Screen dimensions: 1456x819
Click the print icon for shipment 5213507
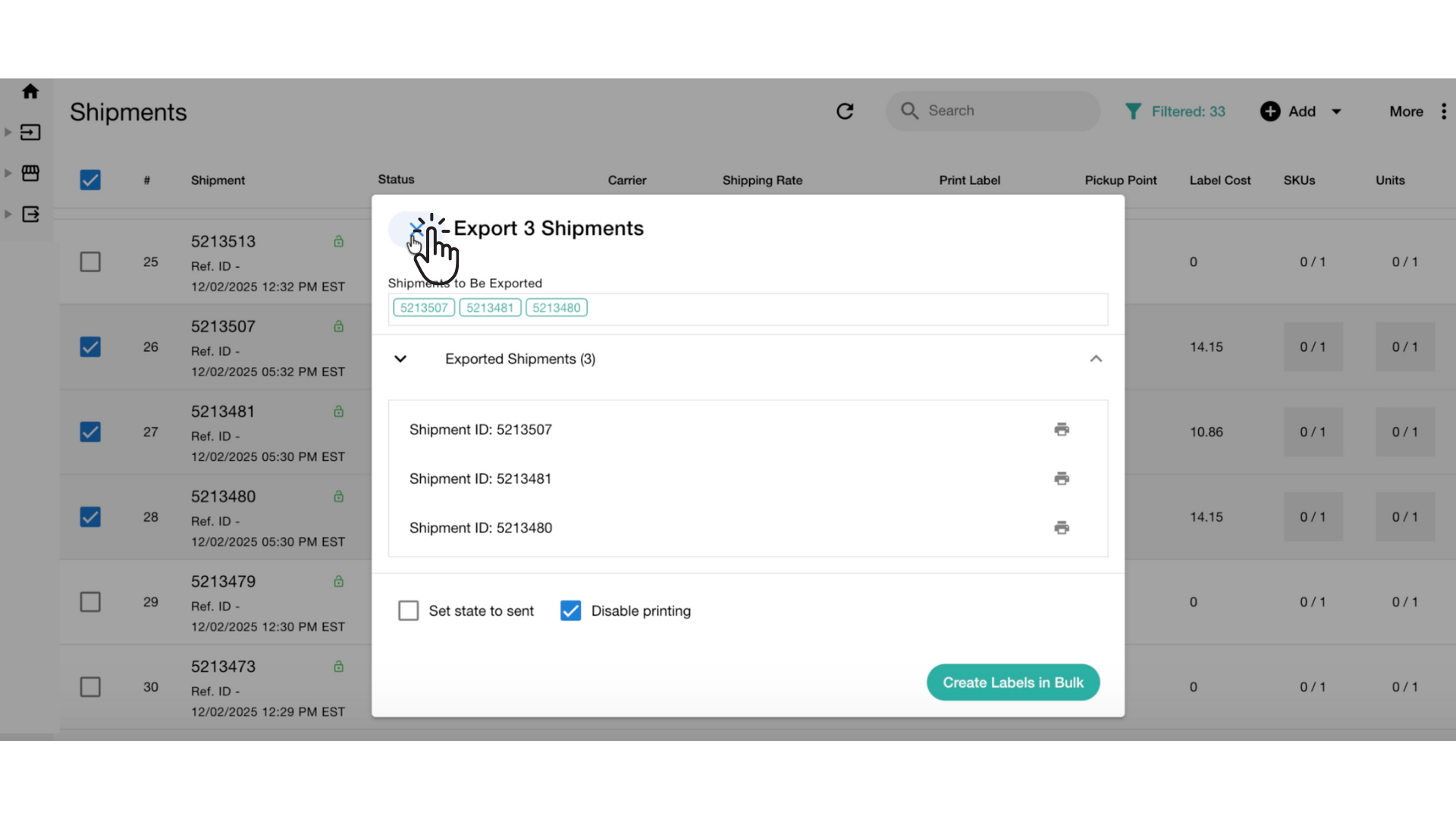coord(1062,429)
